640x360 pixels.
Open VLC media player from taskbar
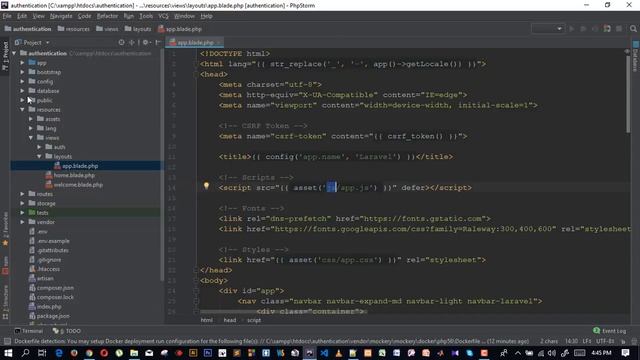click(x=339, y=353)
